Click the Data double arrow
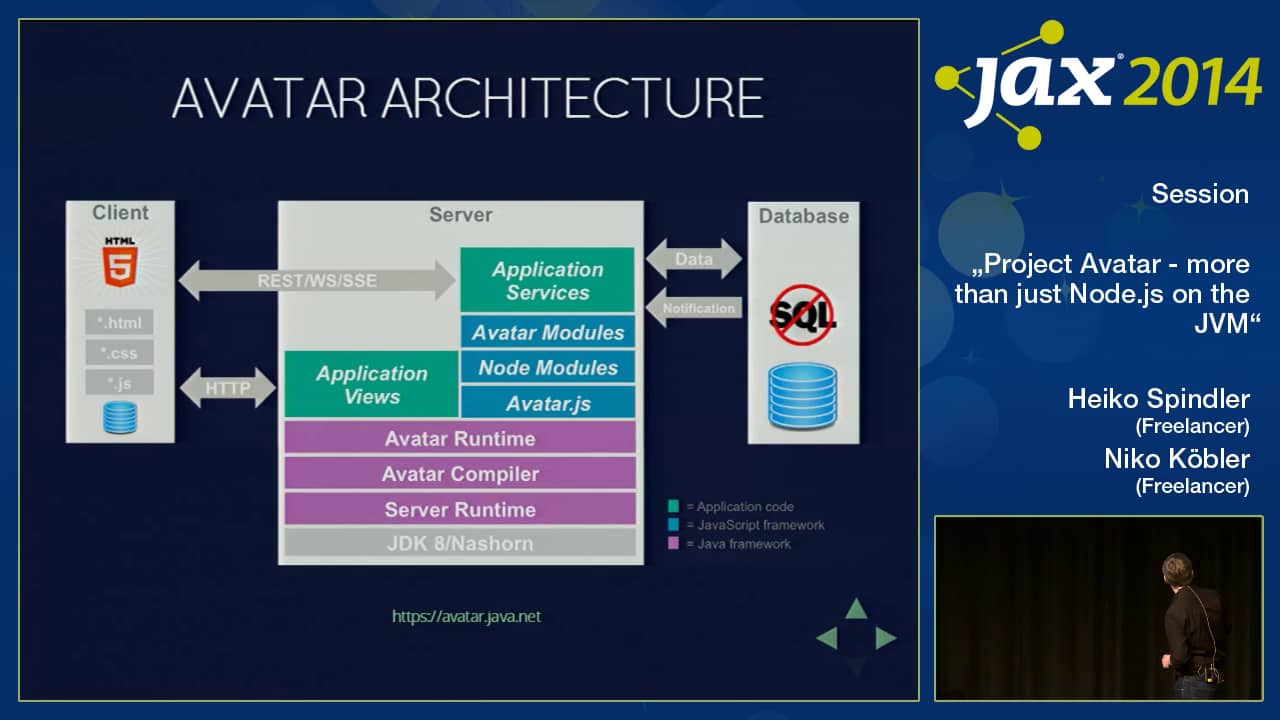 point(694,259)
